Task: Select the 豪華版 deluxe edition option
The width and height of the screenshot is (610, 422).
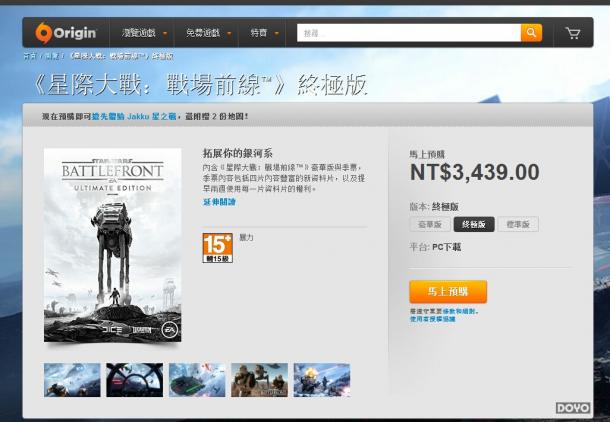Action: point(430,224)
